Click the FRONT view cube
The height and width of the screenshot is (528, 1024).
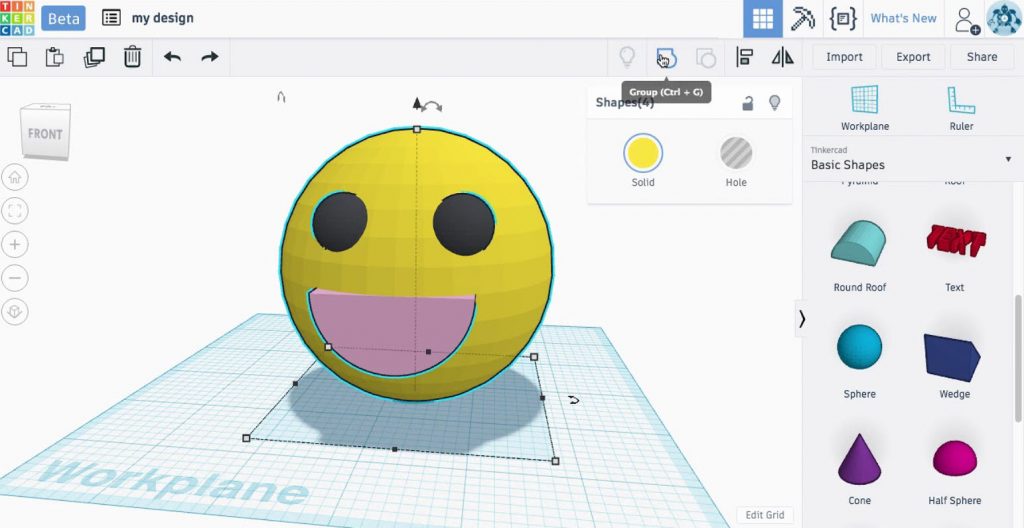point(45,134)
